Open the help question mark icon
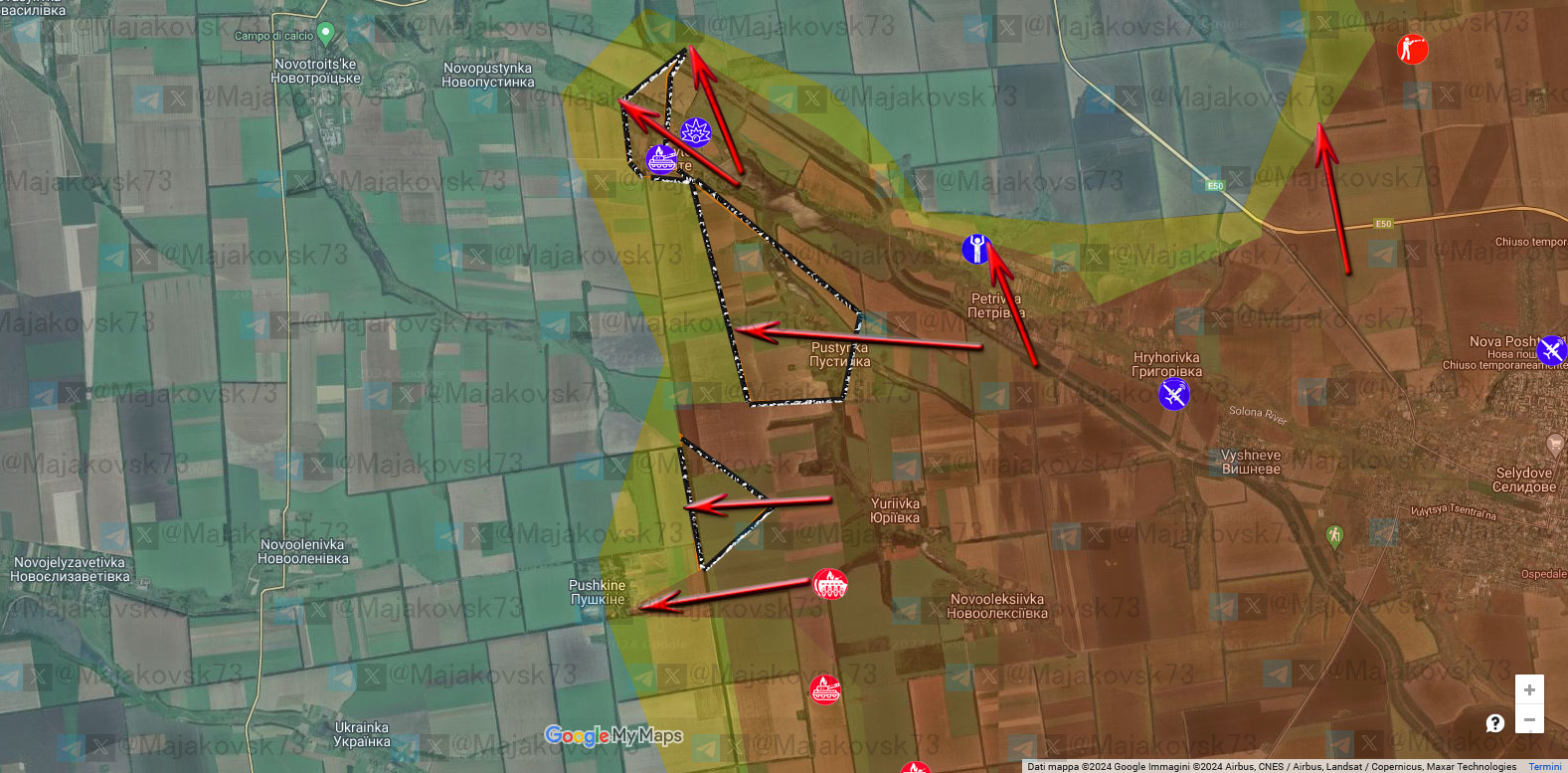1568x773 pixels. 1495,723
